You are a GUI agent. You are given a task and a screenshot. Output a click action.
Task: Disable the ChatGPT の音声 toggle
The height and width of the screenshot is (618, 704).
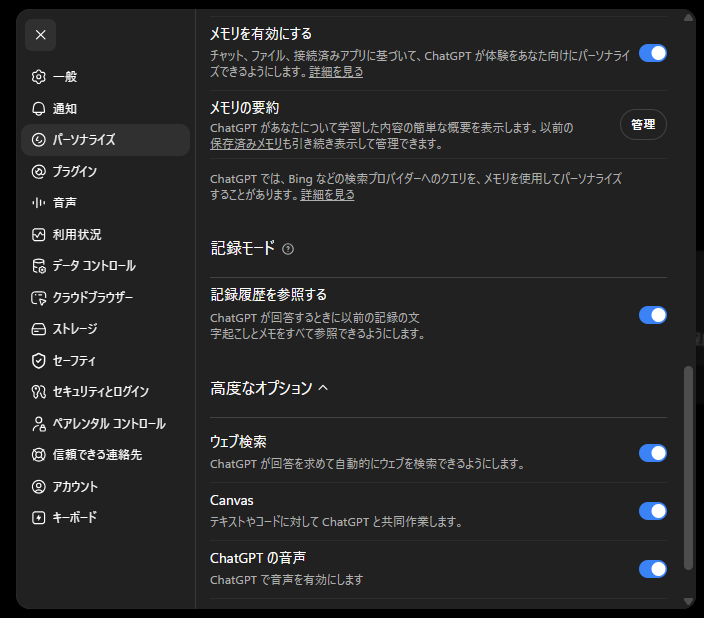tap(652, 569)
